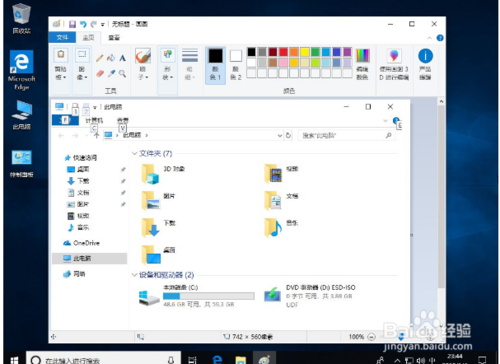The image size is (500, 364).
Task: Click the This PC window search field
Action: [346, 135]
